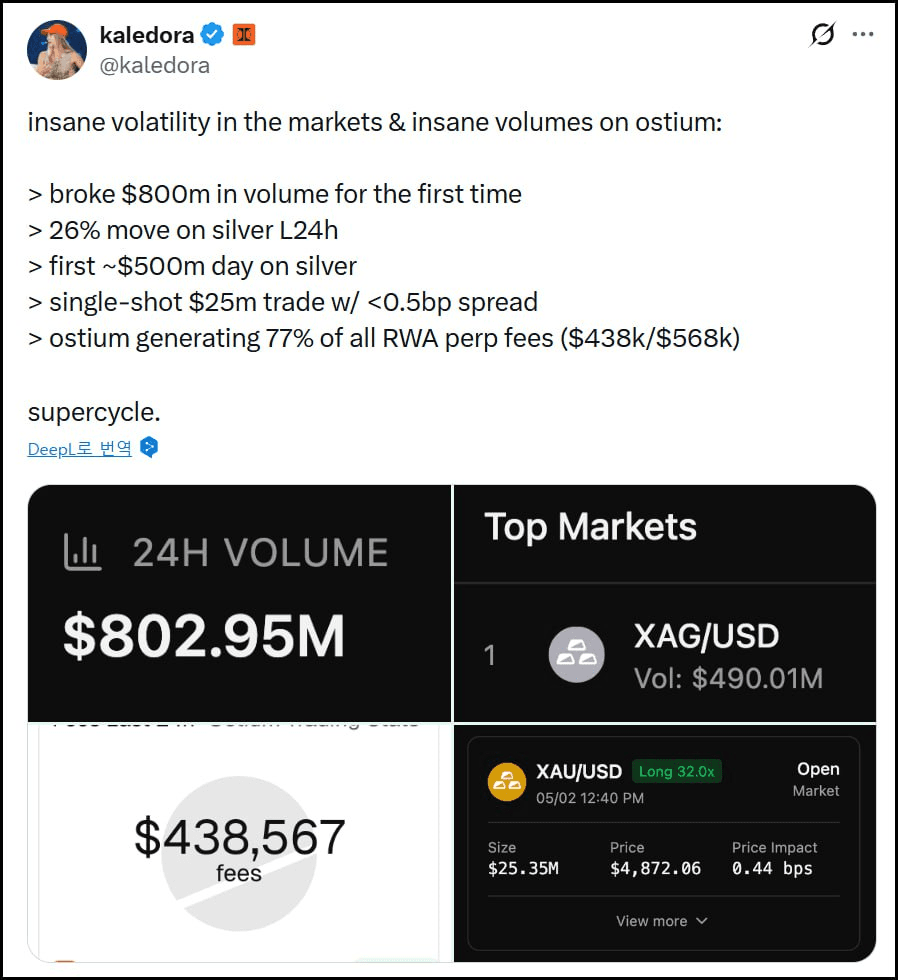Viewport: 898px width, 980px height.
Task: Click the silver bars XAG/USD icon
Action: click(577, 655)
